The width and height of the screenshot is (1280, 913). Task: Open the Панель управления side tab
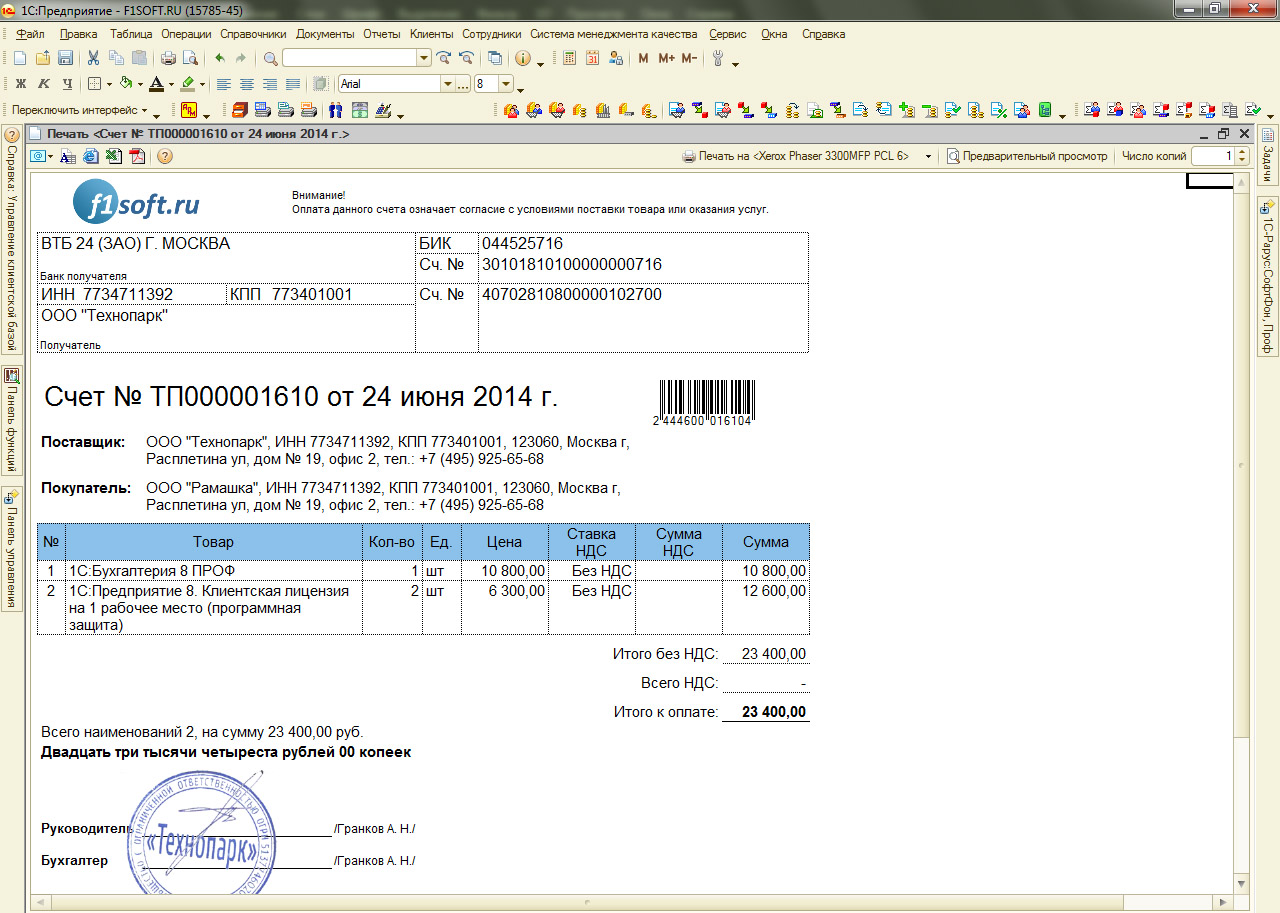click(11, 548)
